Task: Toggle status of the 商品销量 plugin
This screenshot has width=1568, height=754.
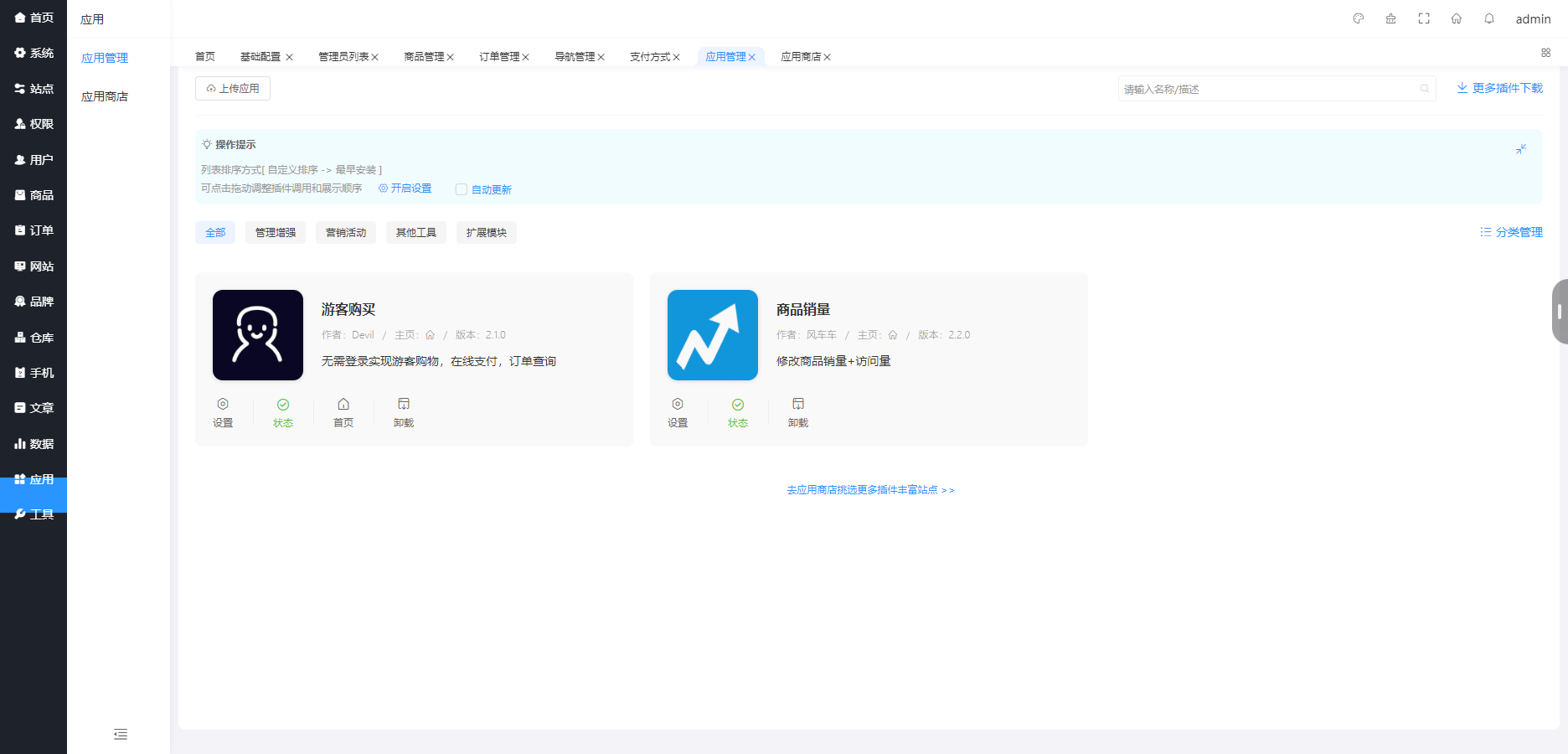Action: 738,412
